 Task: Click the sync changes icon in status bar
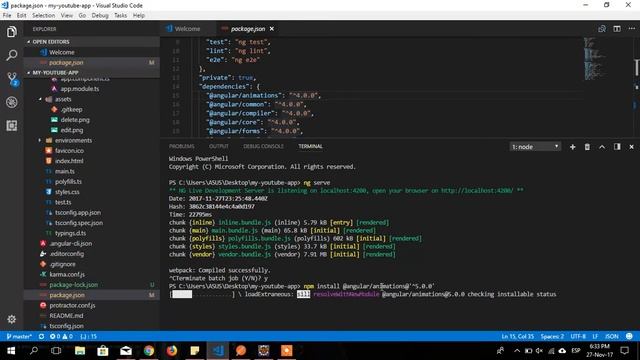(41, 336)
